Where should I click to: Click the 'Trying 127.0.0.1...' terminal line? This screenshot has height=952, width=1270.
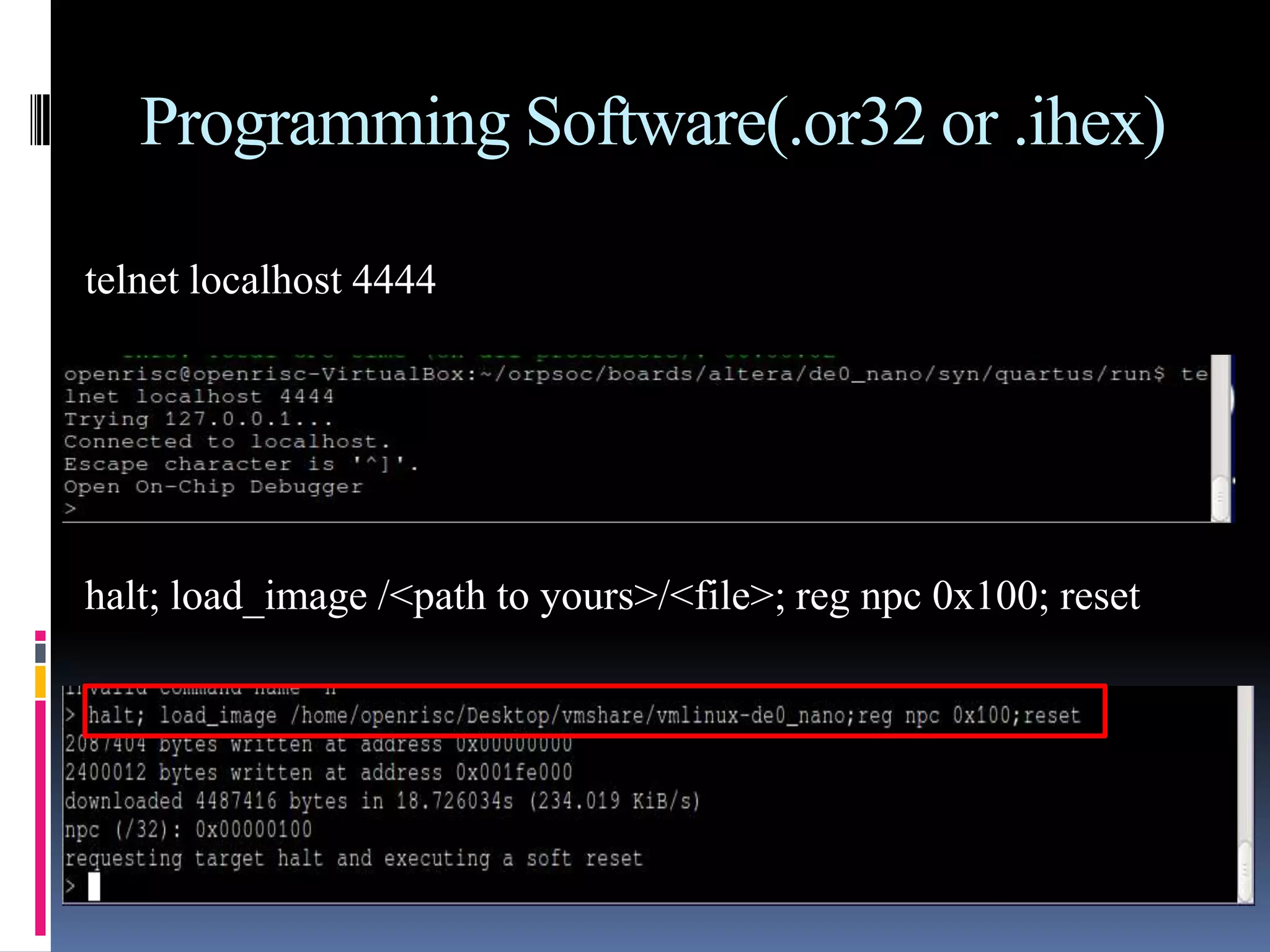coord(199,420)
